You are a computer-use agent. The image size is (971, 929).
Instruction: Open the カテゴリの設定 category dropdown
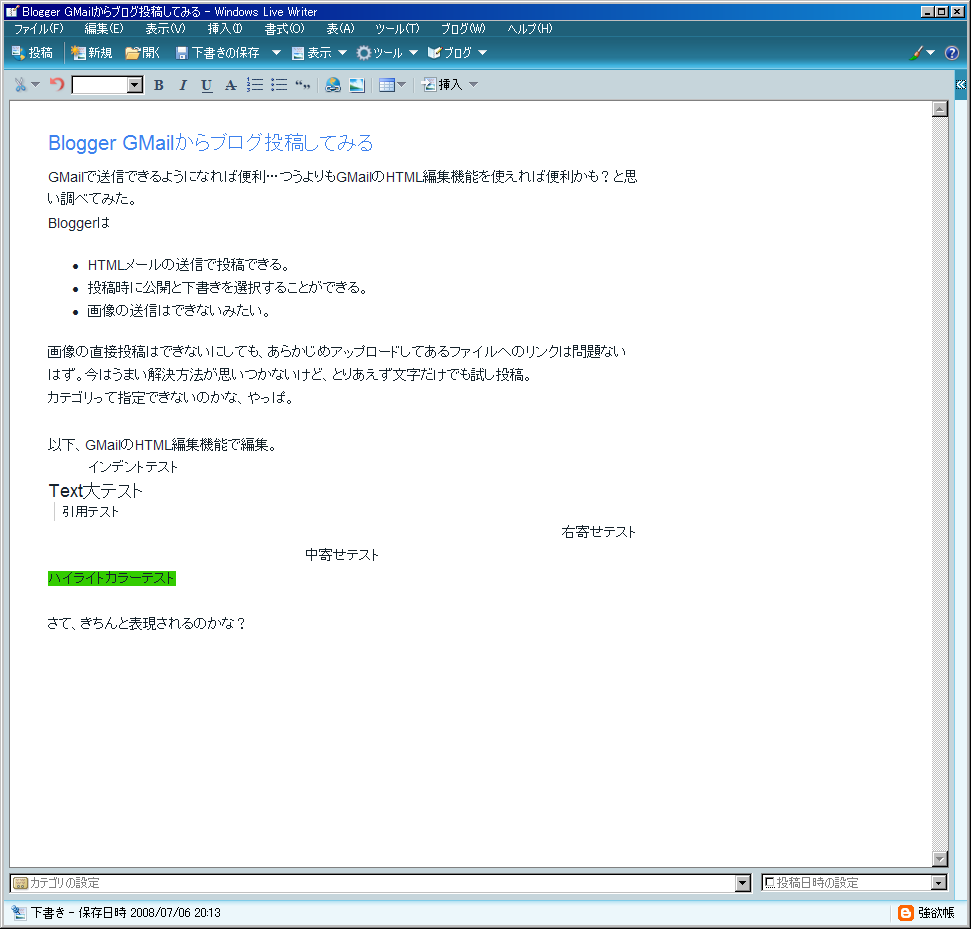743,883
